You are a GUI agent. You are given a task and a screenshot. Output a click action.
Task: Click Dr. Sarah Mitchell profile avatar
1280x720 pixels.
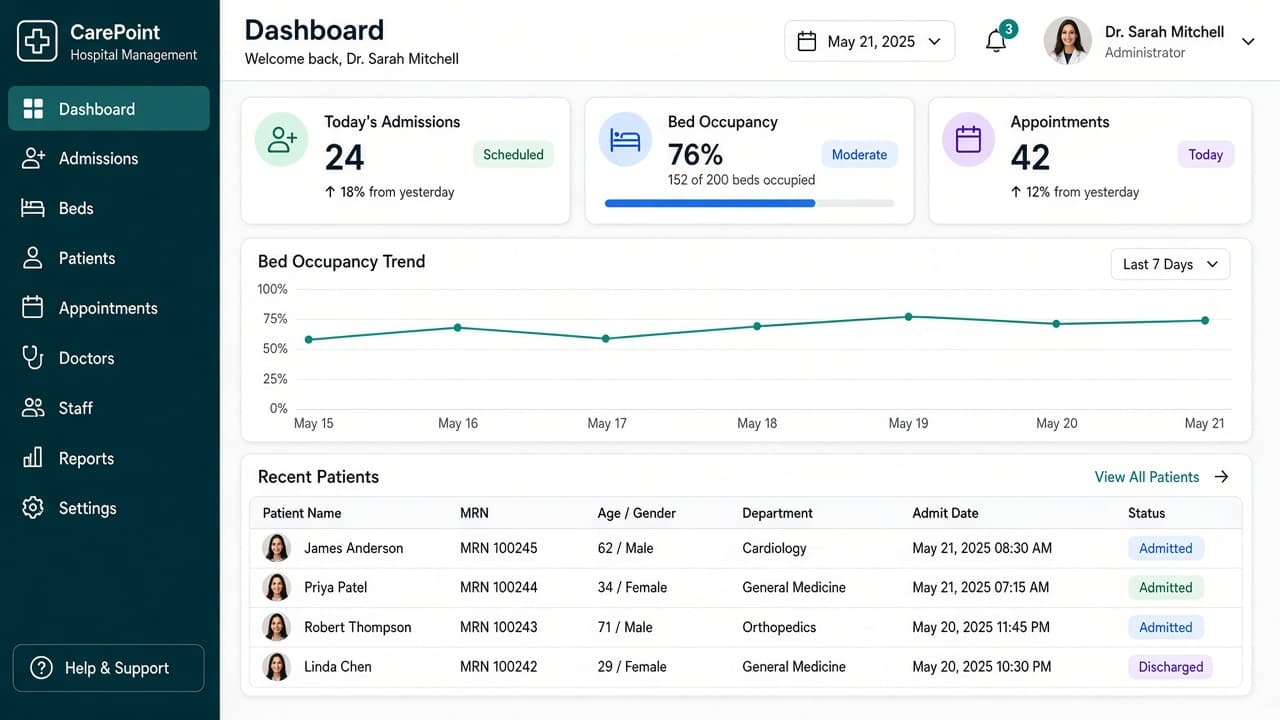coord(1067,41)
